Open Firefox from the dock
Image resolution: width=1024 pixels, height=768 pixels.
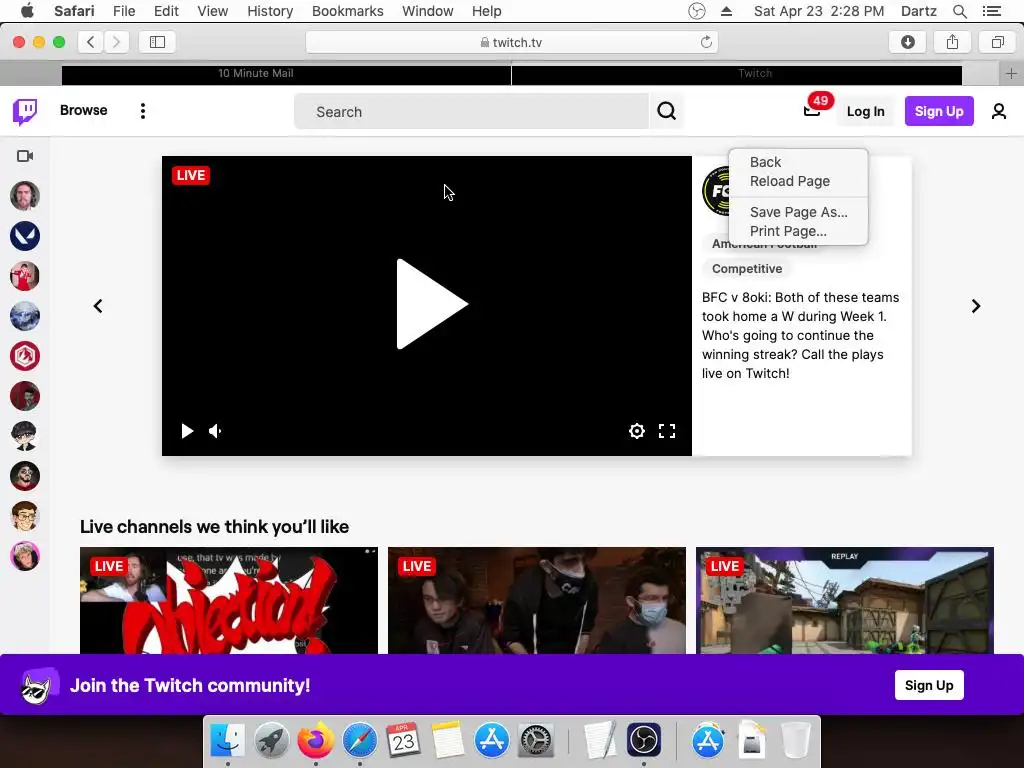point(315,741)
